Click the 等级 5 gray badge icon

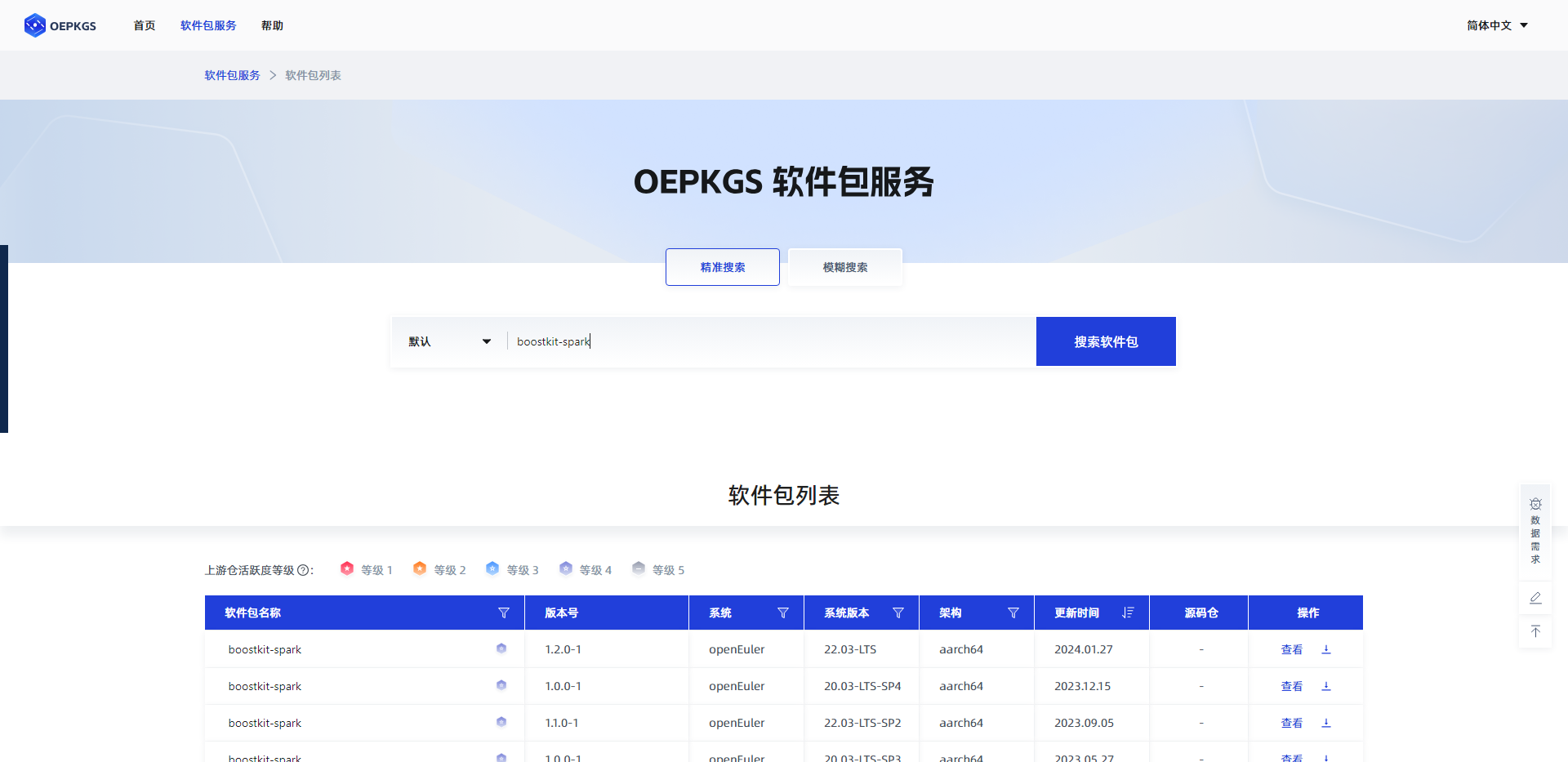639,568
